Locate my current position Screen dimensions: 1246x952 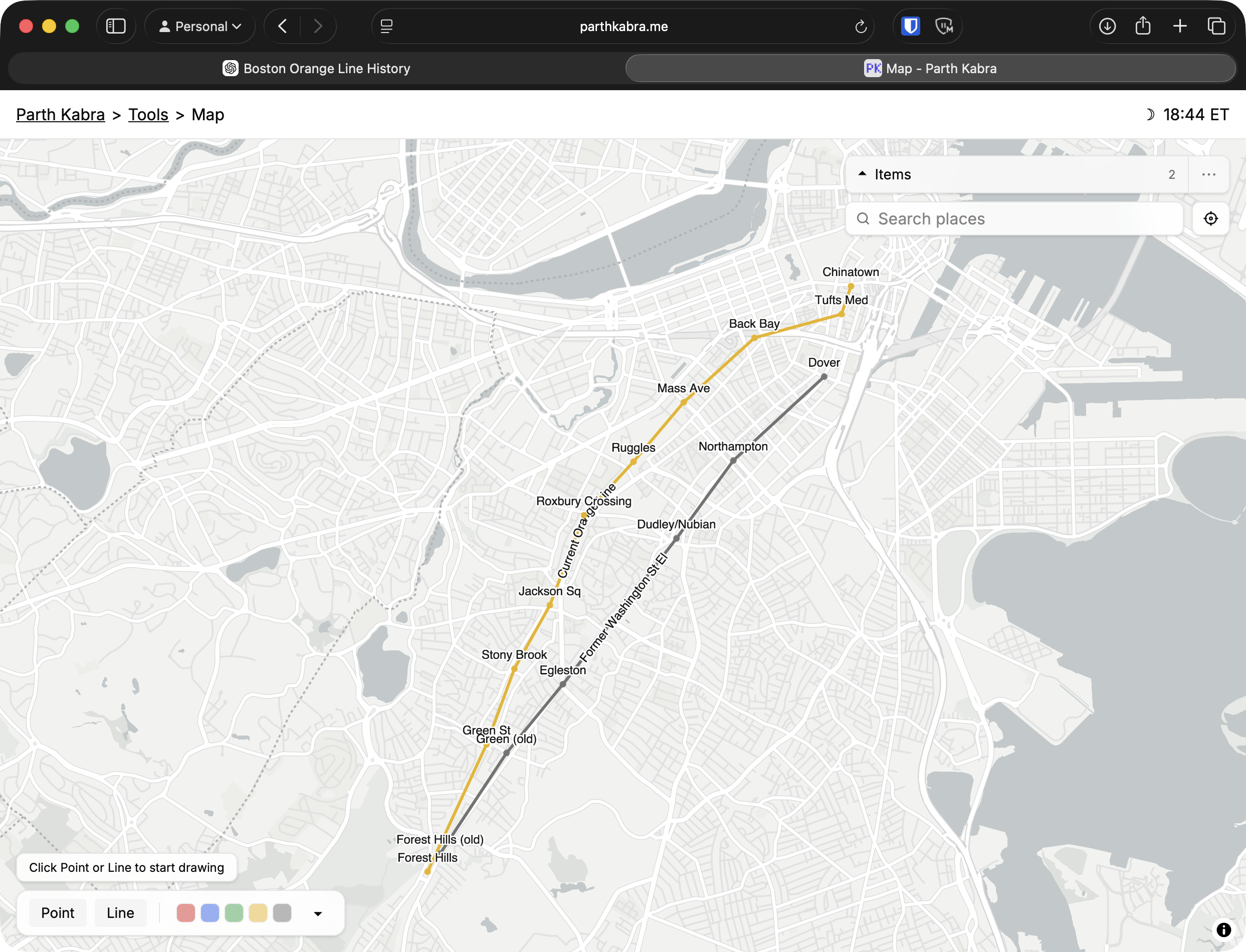[x=1210, y=219]
